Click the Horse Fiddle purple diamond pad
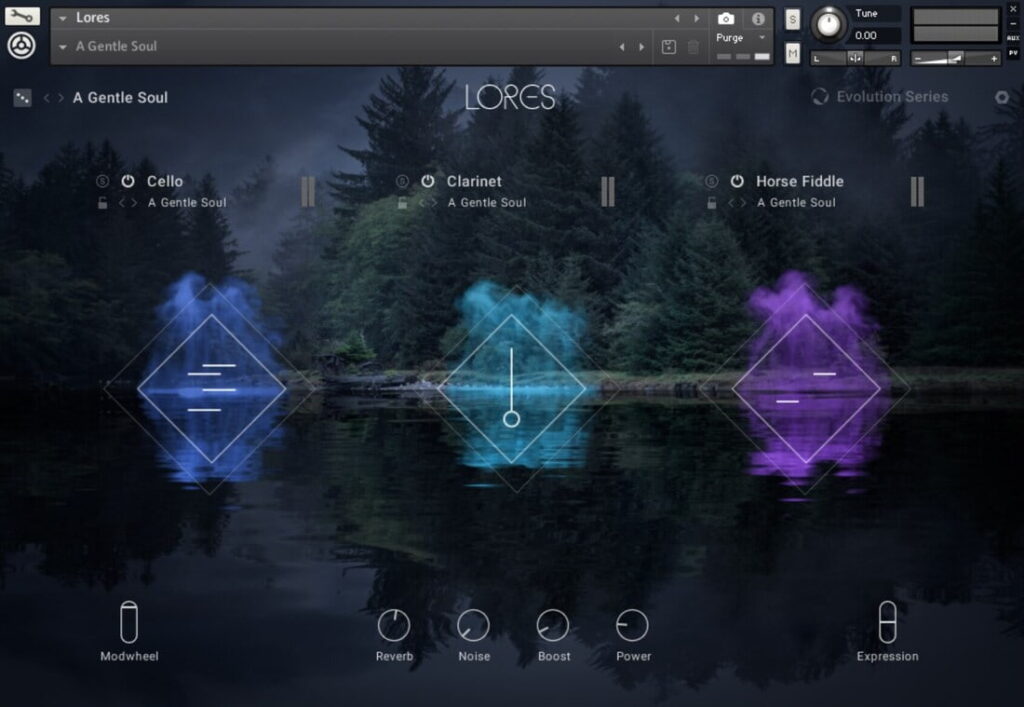Screen dimensions: 1024x707 [806, 388]
